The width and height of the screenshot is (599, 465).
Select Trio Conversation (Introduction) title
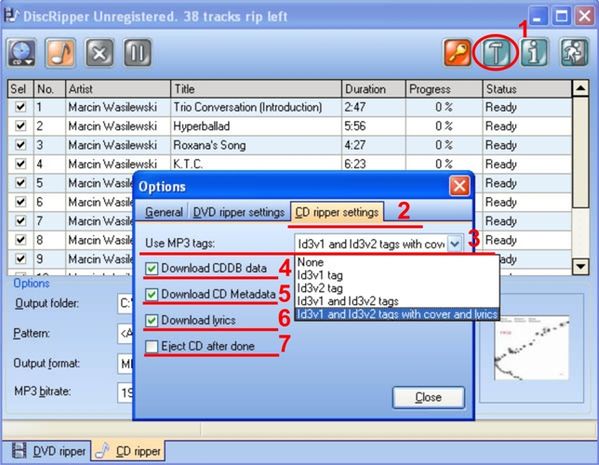[248, 107]
